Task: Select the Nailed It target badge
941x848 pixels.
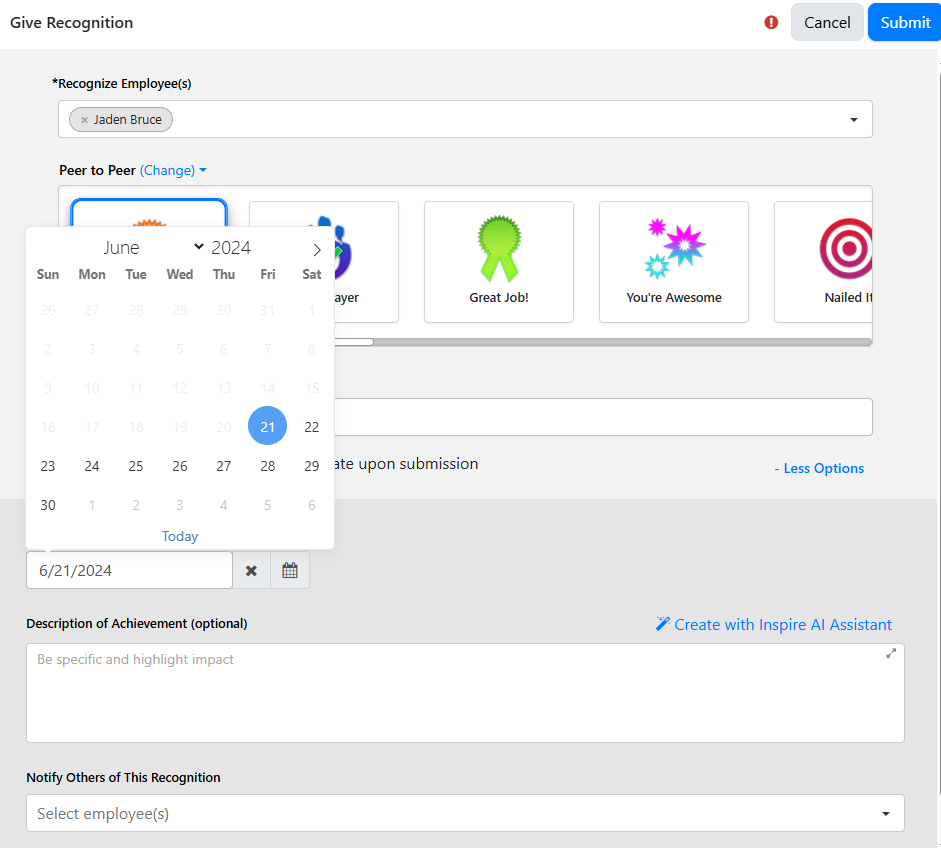Action: pyautogui.click(x=823, y=262)
